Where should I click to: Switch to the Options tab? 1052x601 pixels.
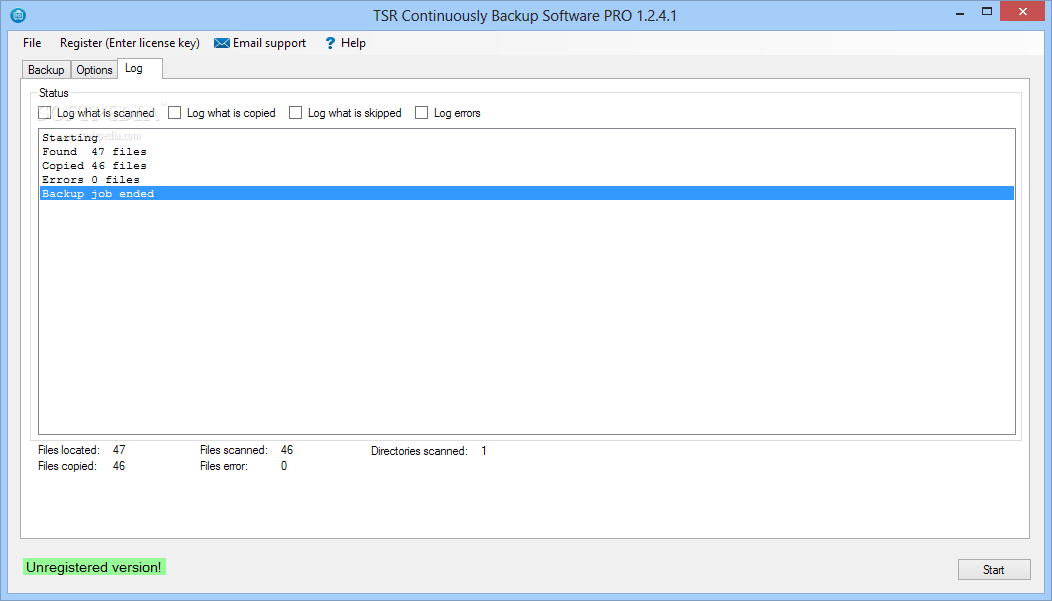[94, 70]
